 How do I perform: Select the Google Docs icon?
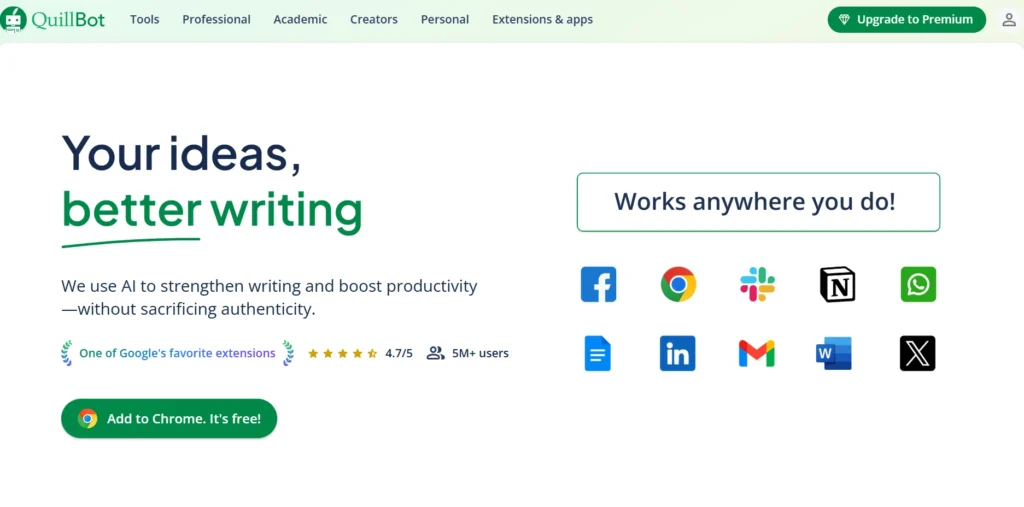(598, 353)
